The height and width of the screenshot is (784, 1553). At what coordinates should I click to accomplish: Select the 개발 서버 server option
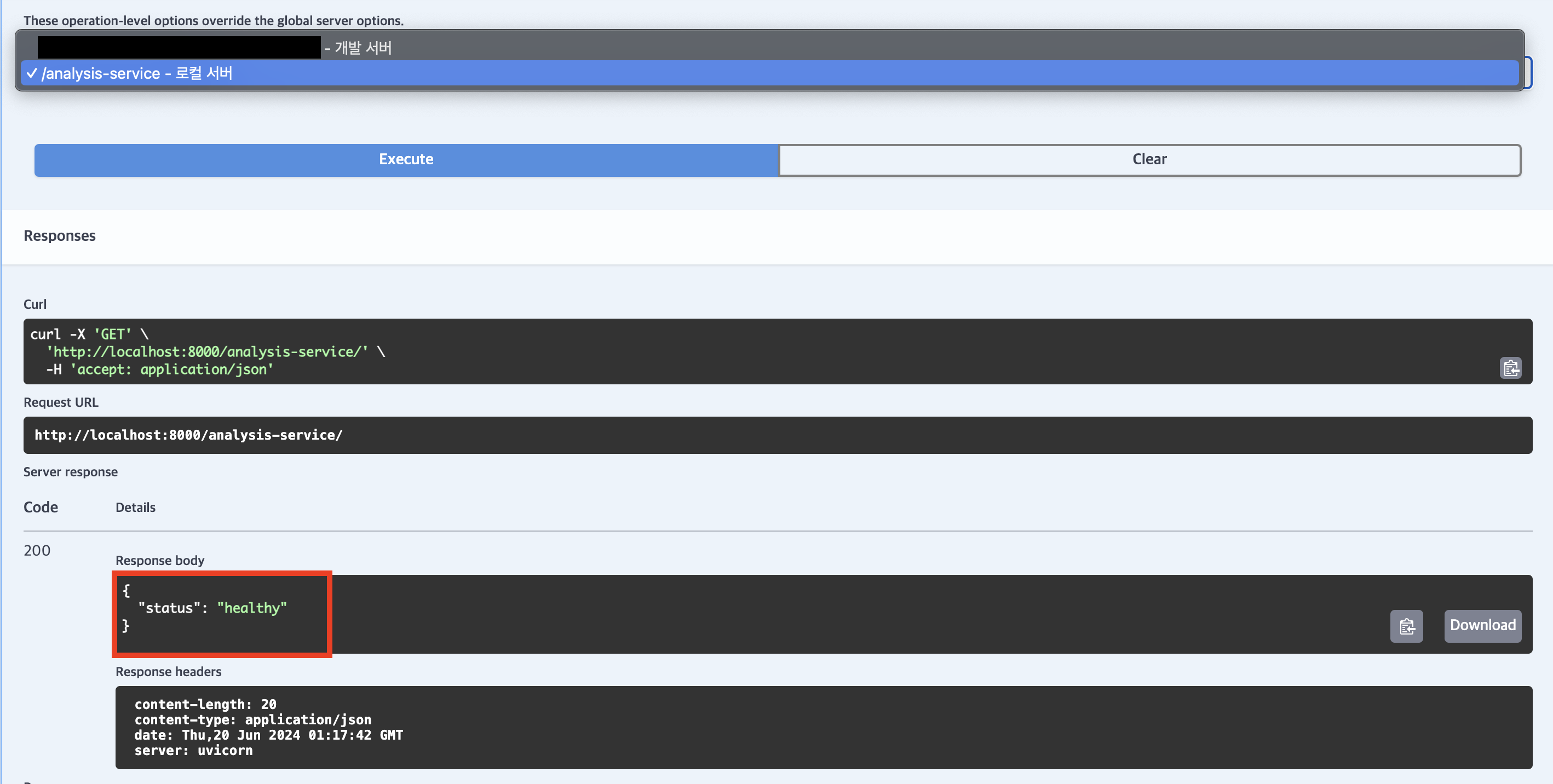(363, 48)
